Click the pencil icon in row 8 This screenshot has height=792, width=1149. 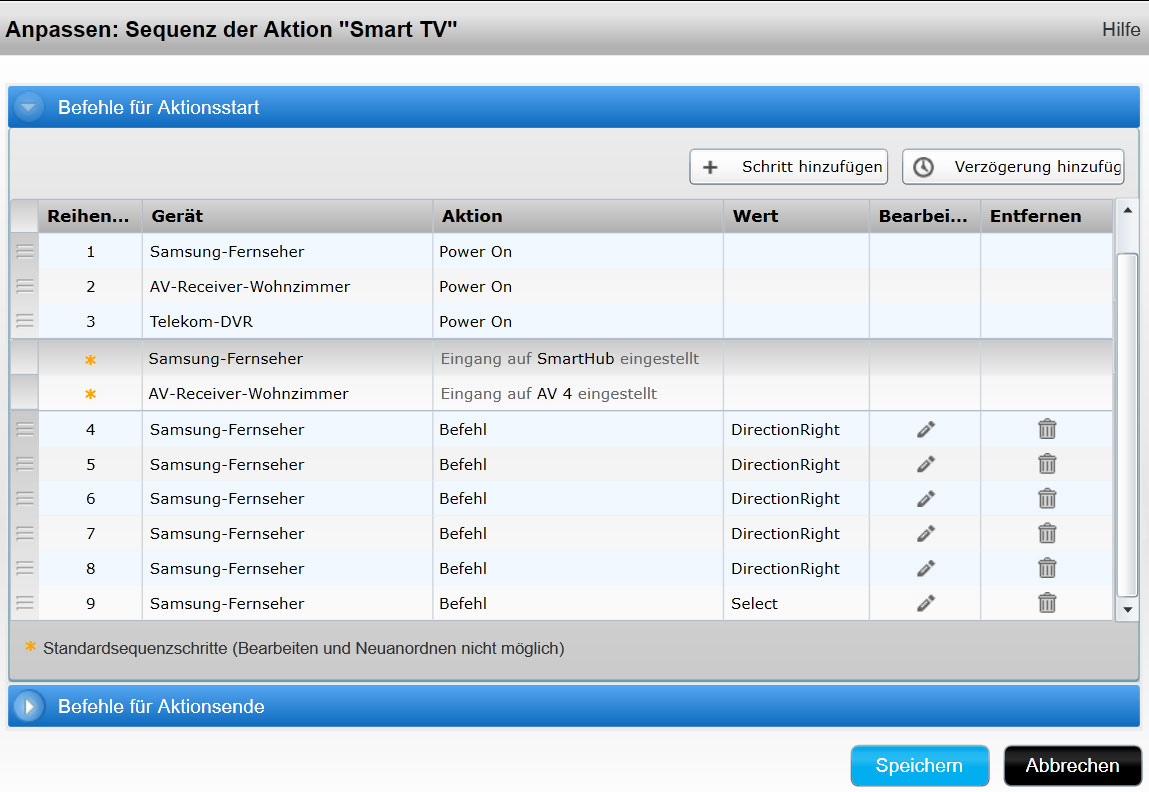(x=926, y=568)
